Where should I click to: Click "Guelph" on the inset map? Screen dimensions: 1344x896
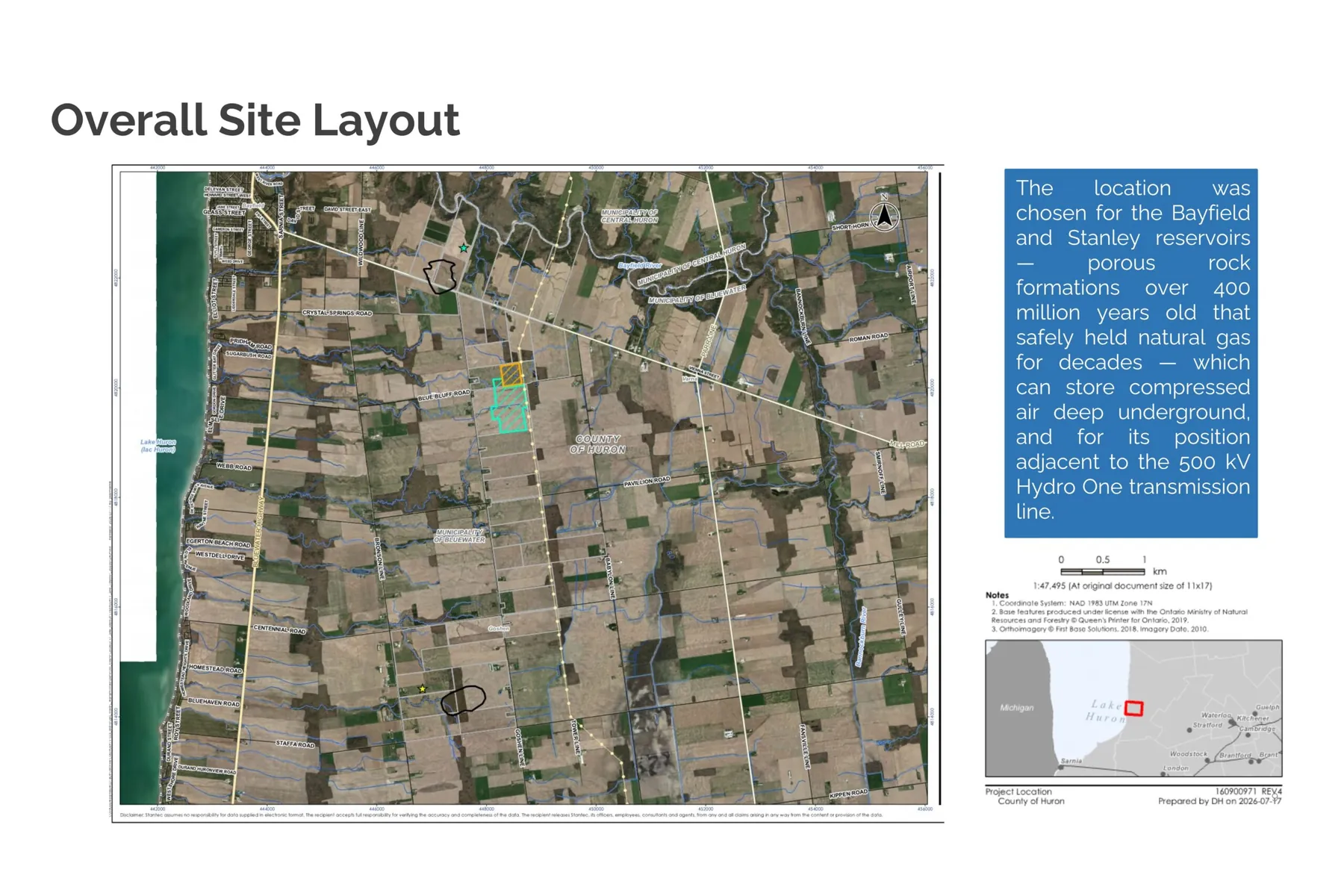point(1268,707)
